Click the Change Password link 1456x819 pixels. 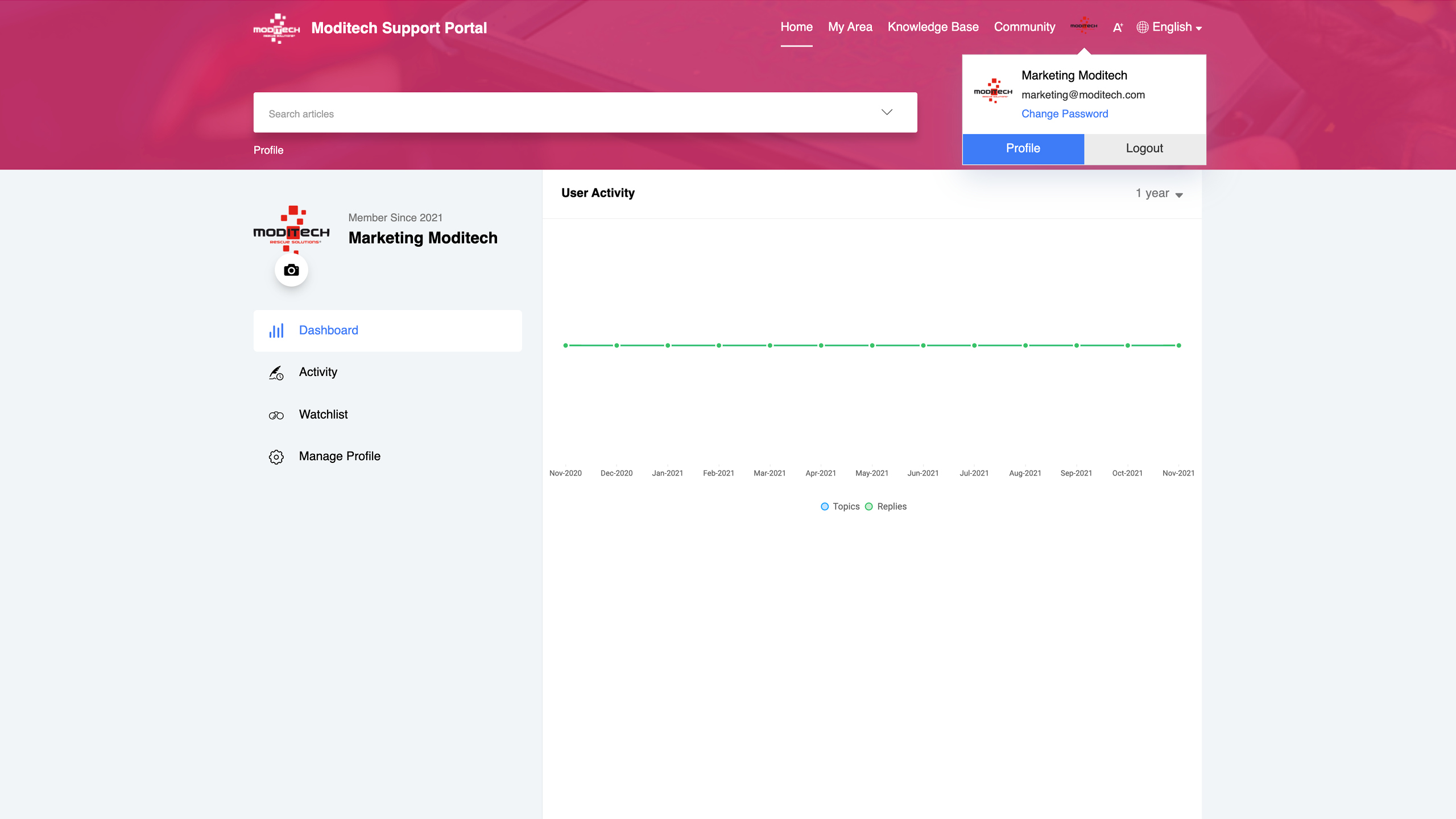click(x=1065, y=114)
